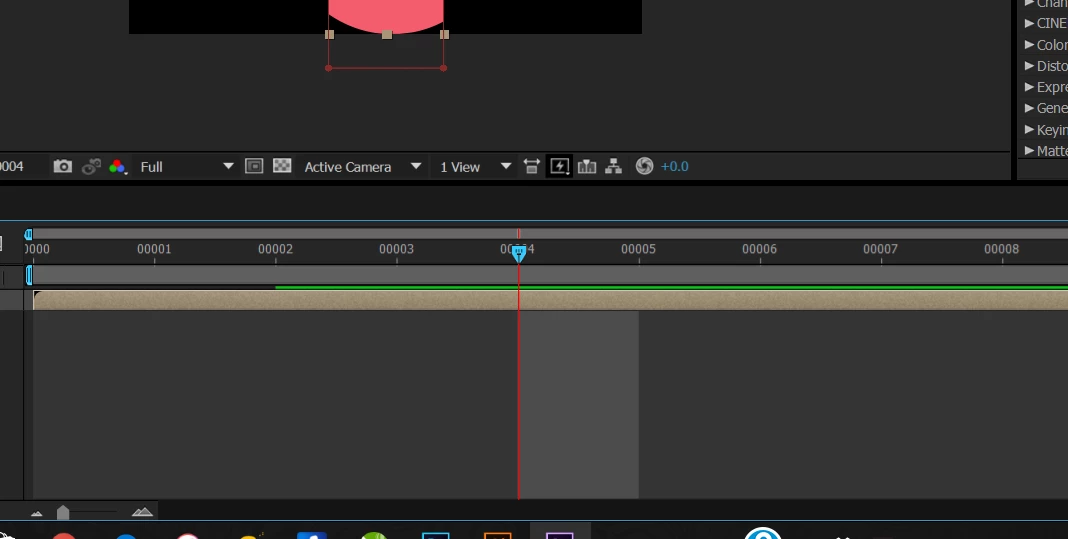Screen dimensions: 1068x539
Task: Open the Full resolution dropdown
Action: pyautogui.click(x=187, y=167)
